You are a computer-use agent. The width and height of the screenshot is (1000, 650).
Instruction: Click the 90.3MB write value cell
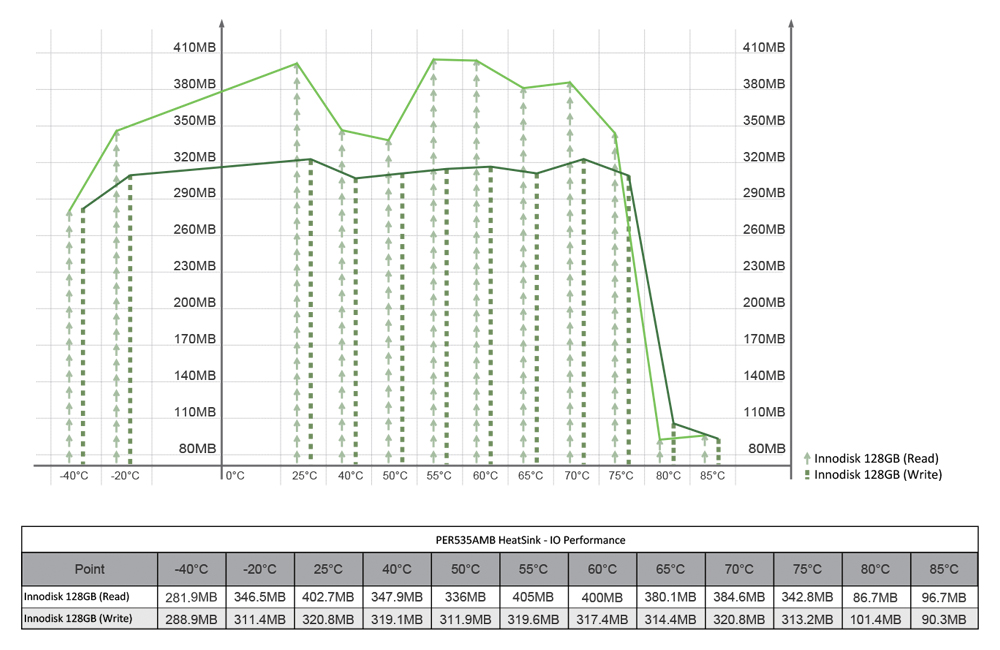tap(944, 620)
